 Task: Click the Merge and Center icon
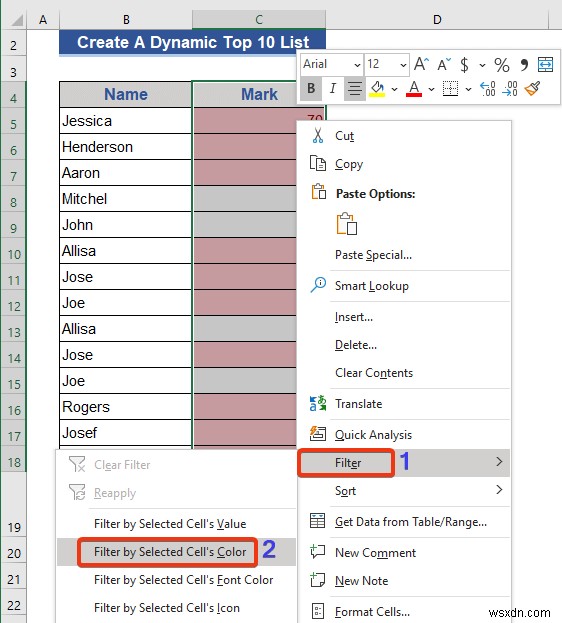pos(545,64)
